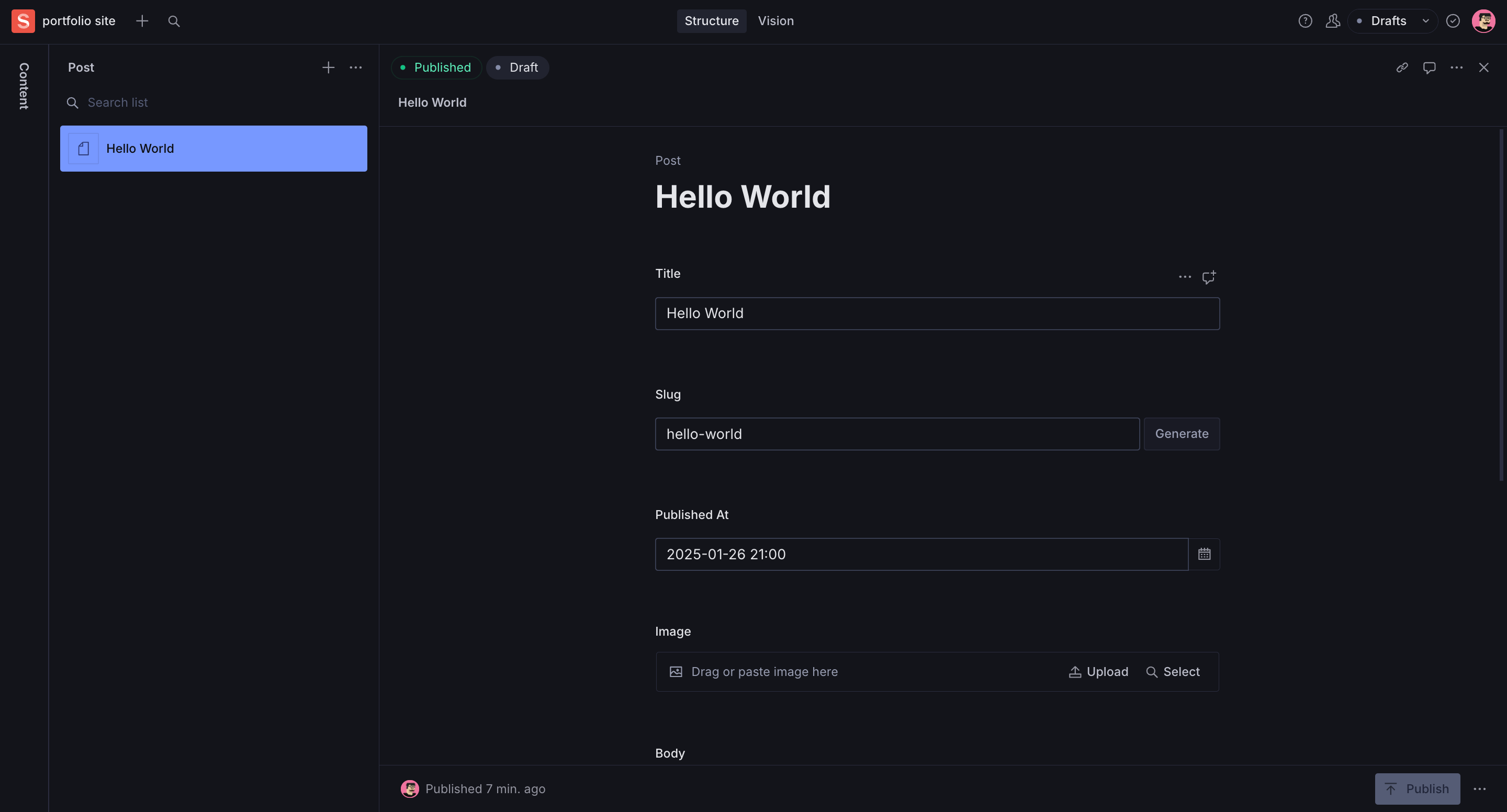
Task: Open the help question mark icon
Action: click(1304, 21)
